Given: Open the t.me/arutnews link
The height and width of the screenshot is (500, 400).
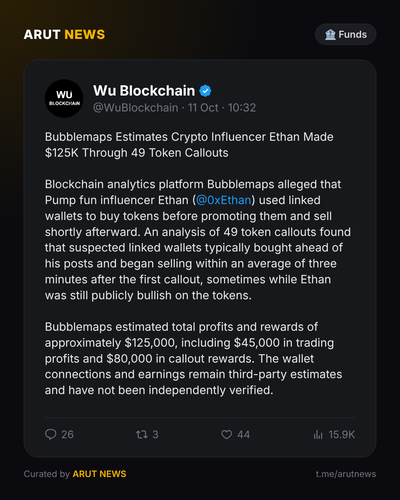Looking at the screenshot, I should [346, 474].
